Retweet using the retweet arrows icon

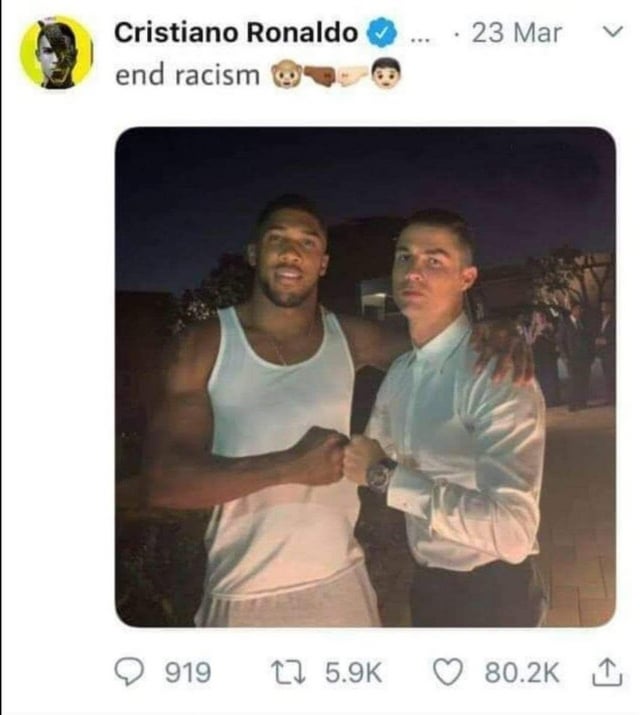point(288,673)
